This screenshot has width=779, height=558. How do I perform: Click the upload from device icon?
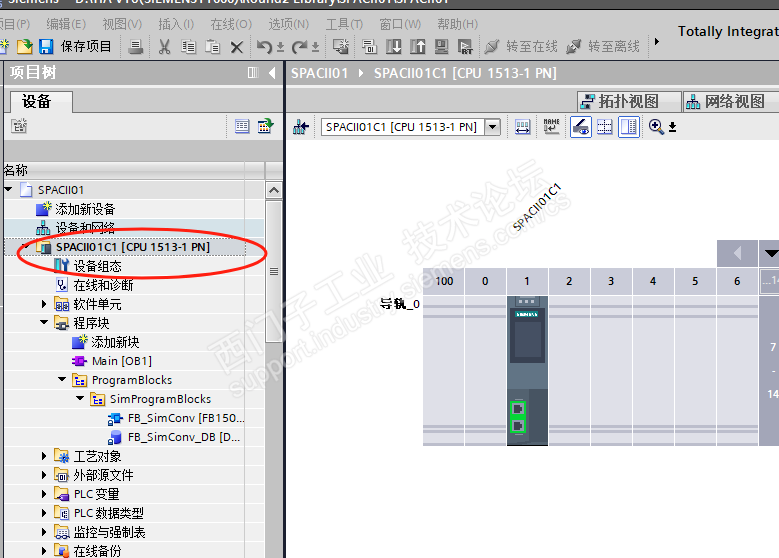coord(417,47)
